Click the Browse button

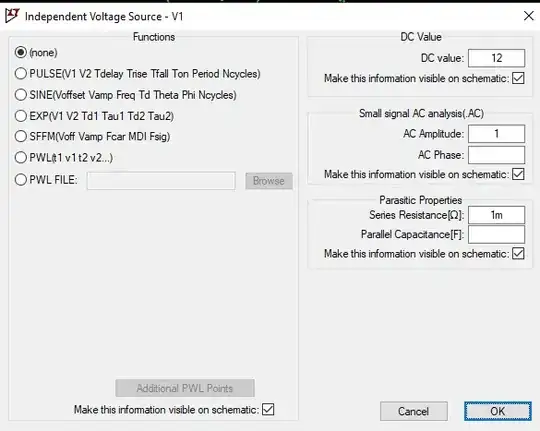(269, 181)
